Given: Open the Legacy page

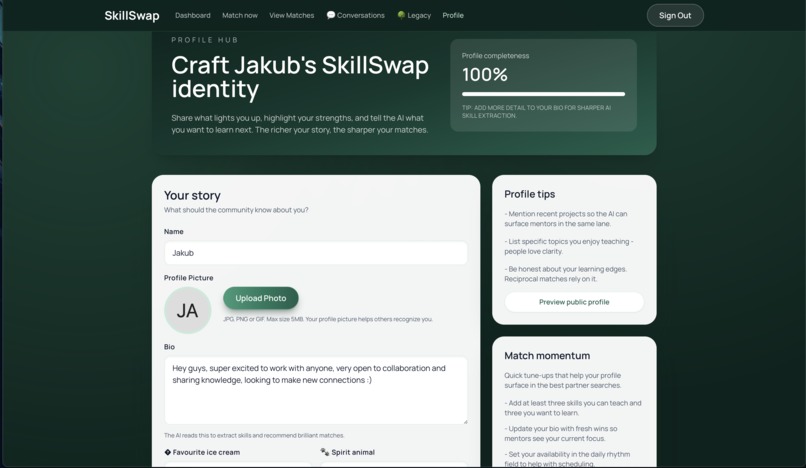Looking at the screenshot, I should coord(414,15).
